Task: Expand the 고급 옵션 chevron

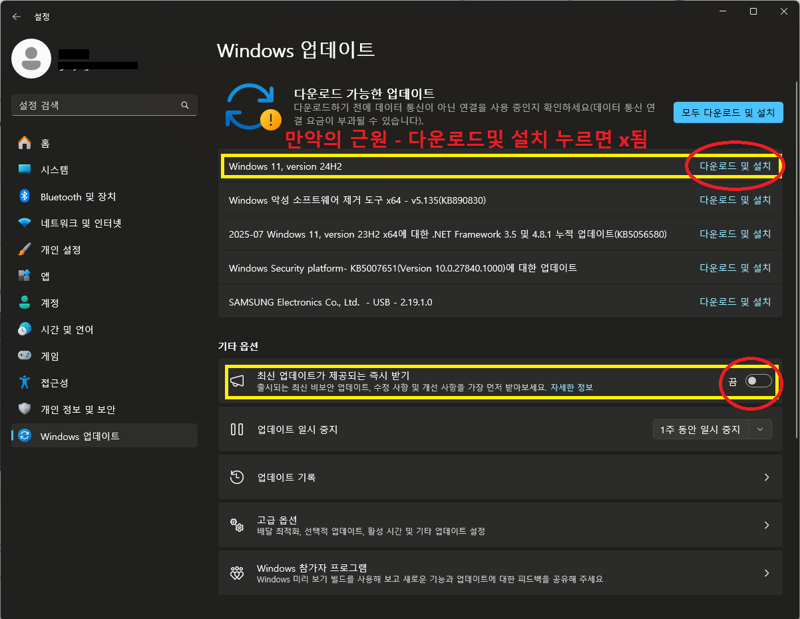Action: (766, 525)
